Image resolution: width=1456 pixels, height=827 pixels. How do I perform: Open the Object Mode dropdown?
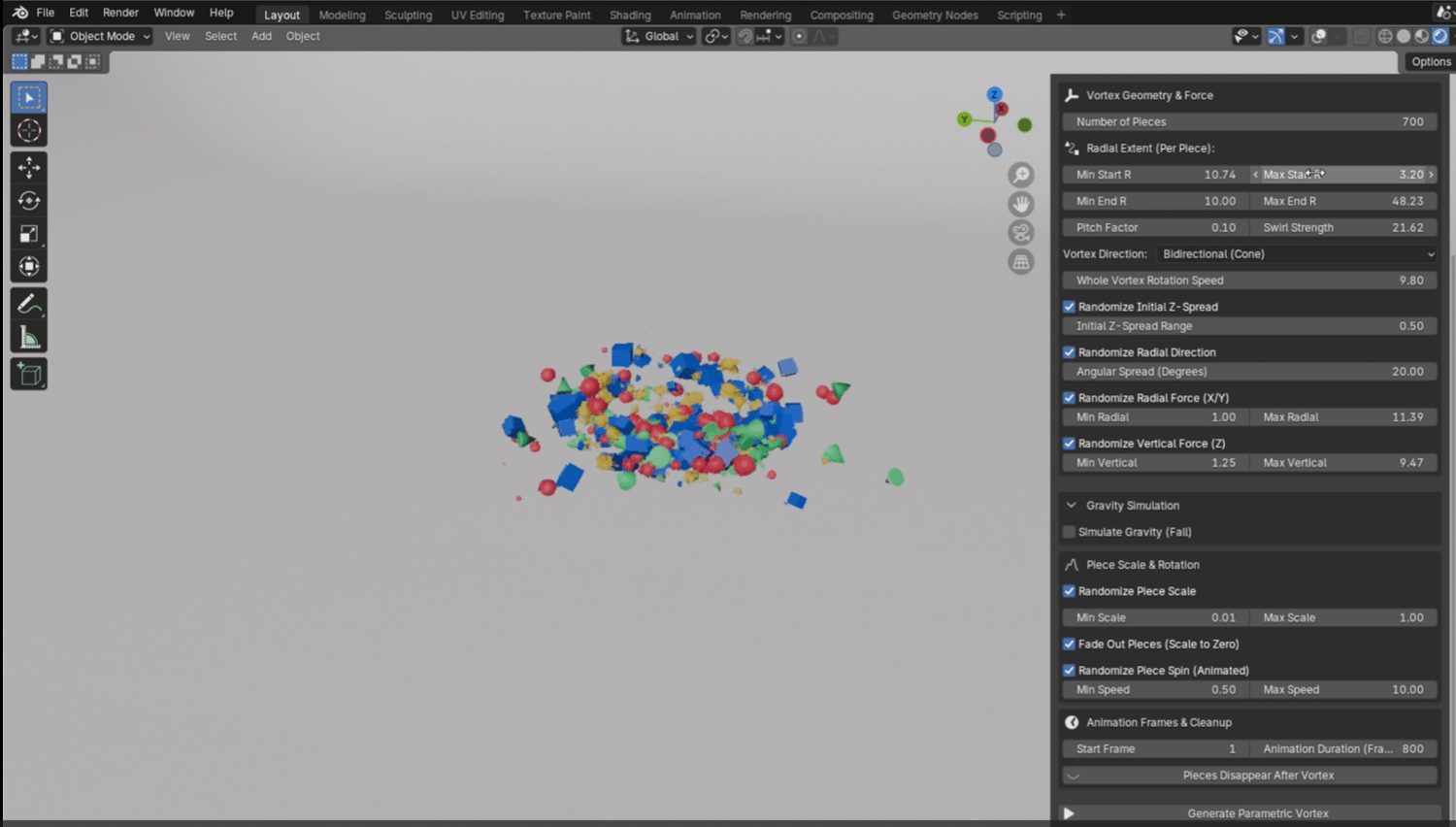pos(100,36)
